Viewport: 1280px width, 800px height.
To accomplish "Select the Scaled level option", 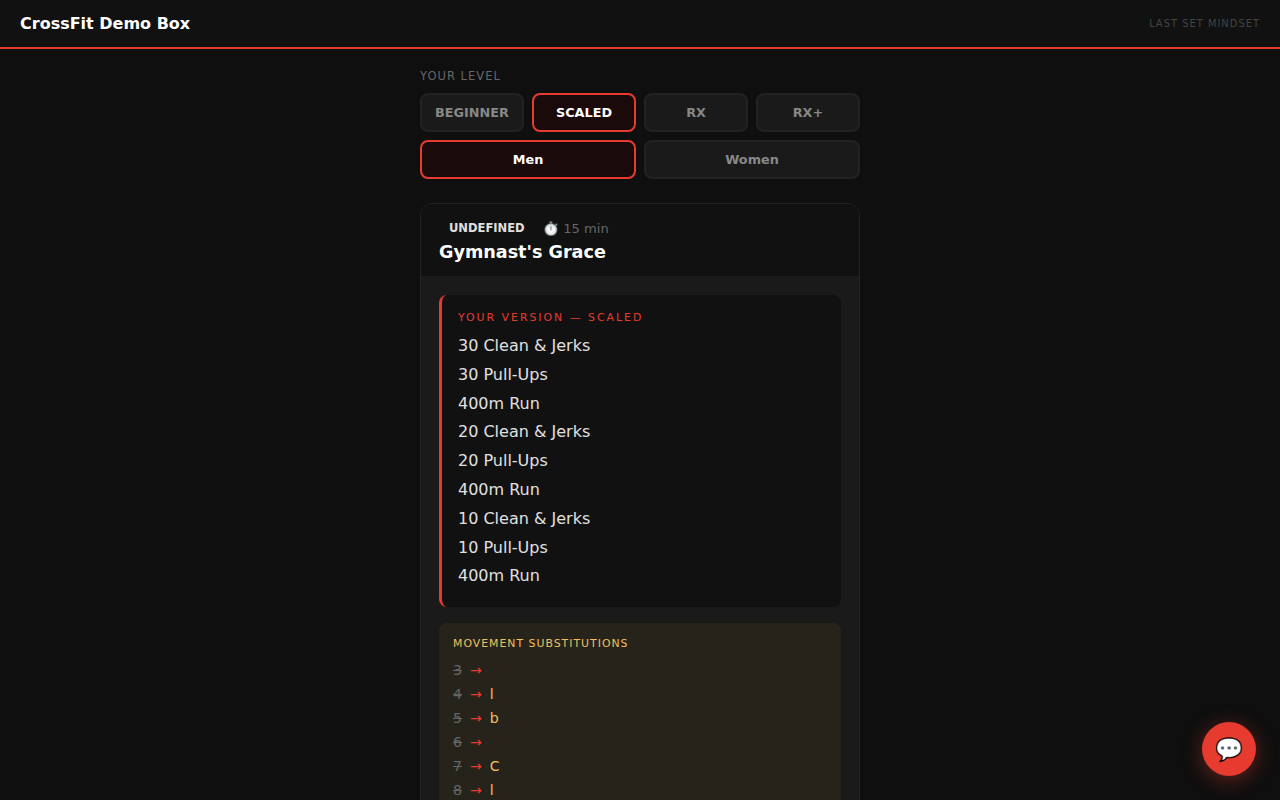I will pyautogui.click(x=584, y=113).
